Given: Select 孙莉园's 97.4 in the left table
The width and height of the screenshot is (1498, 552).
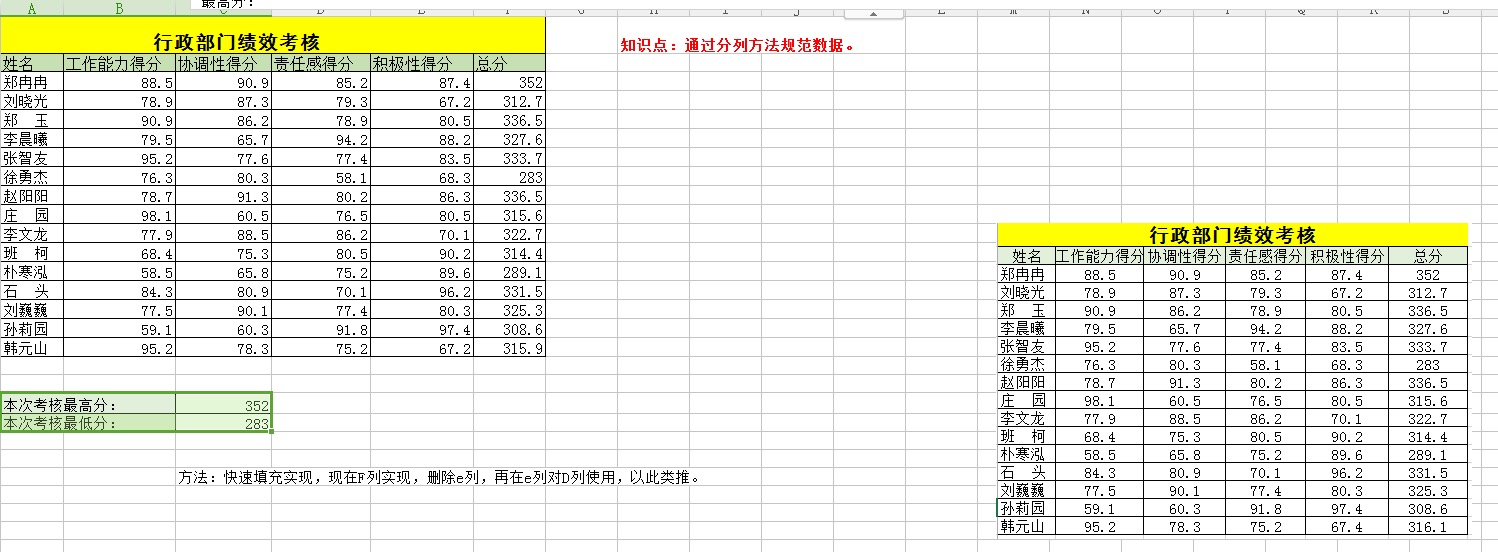Looking at the screenshot, I should coord(422,330).
